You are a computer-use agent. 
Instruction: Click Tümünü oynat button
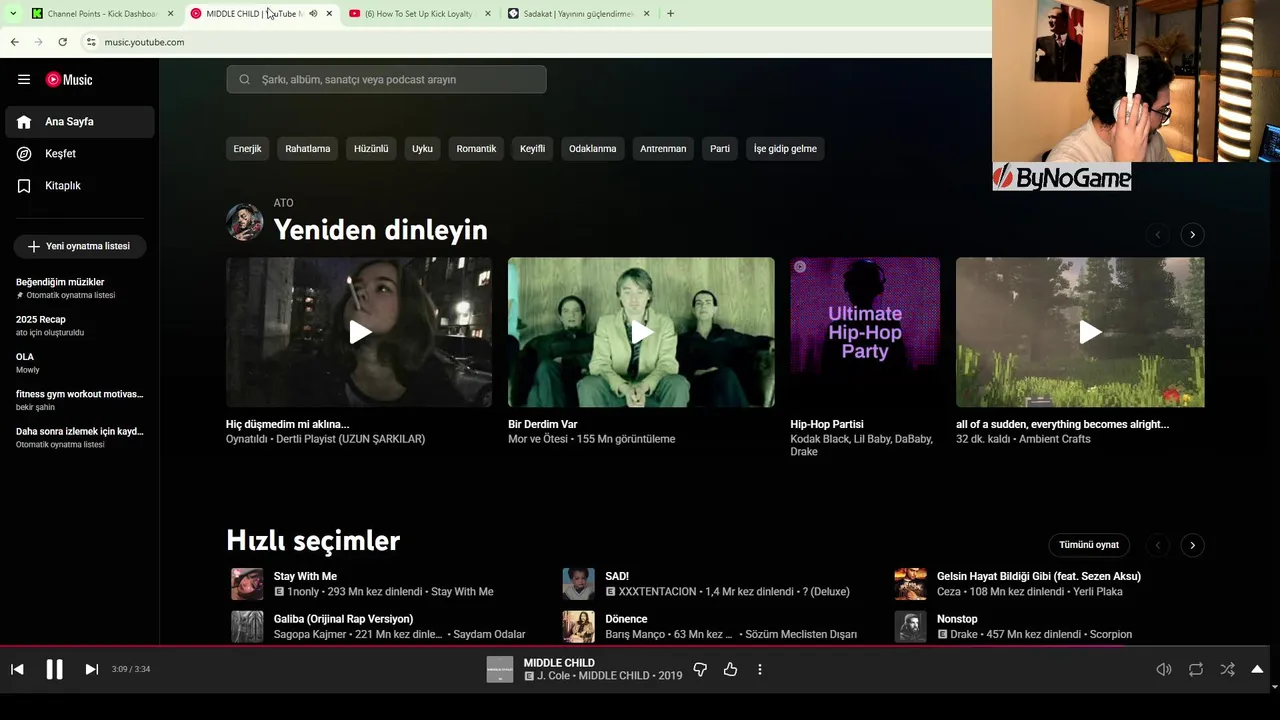click(1089, 545)
